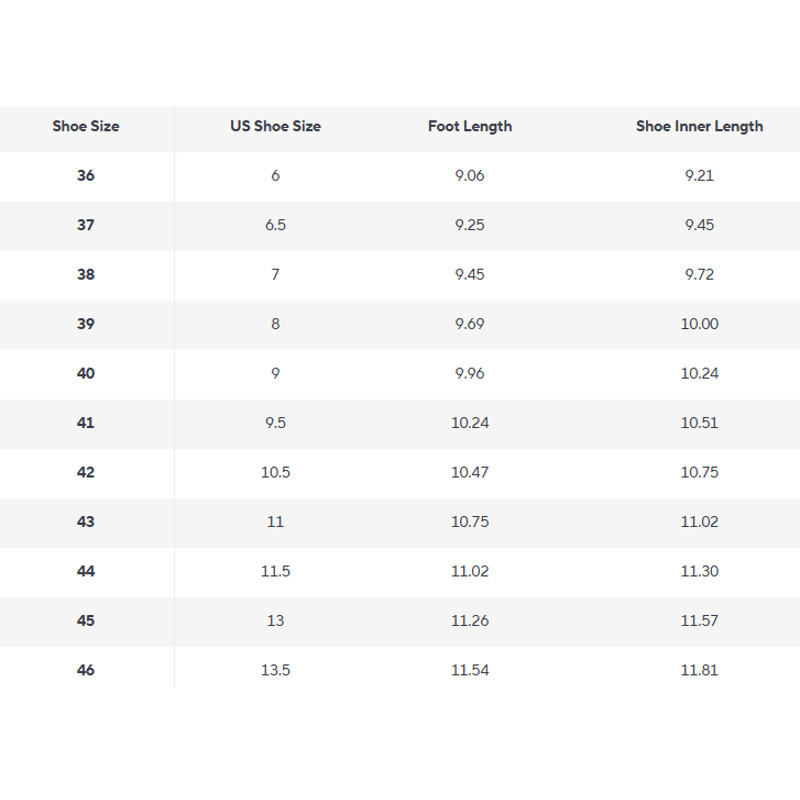The width and height of the screenshot is (800, 800).
Task: Select shoe size 41 cell
Action: click(x=86, y=423)
